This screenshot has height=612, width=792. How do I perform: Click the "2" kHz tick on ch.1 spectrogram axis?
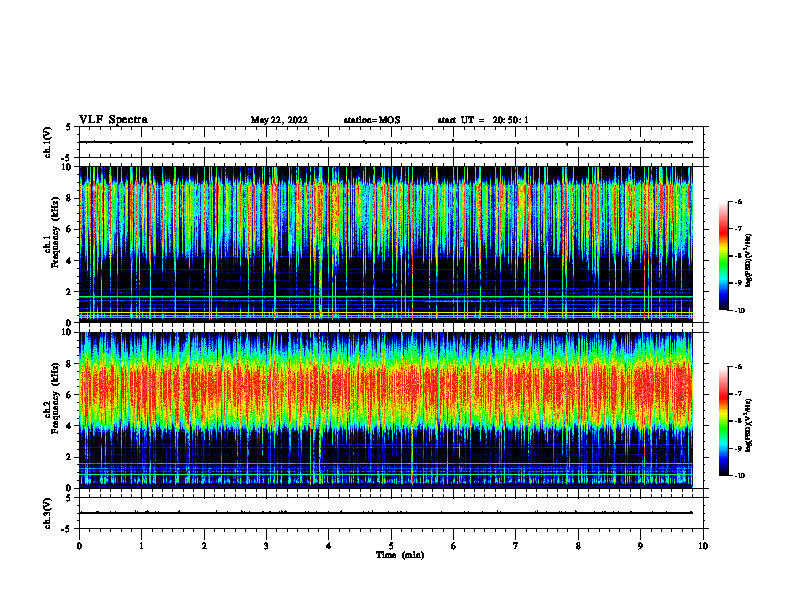point(69,292)
